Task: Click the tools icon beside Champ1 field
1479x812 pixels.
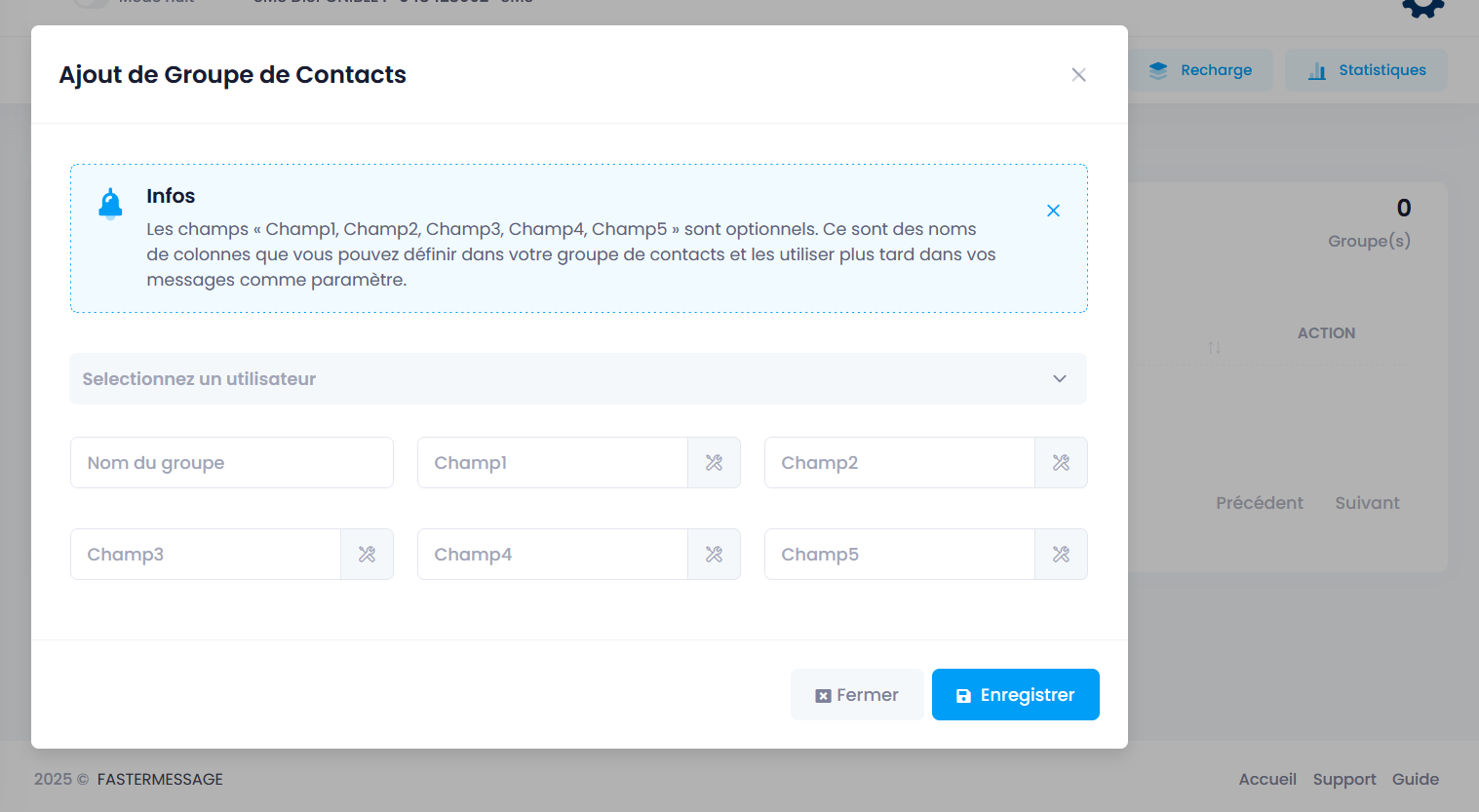Action: (714, 463)
